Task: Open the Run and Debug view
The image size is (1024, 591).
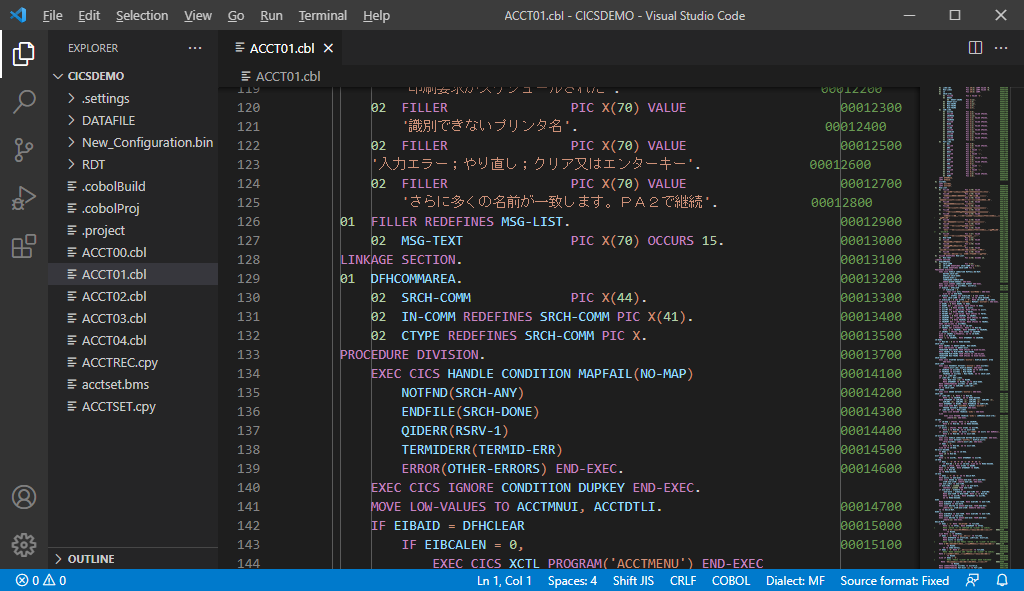Action: pos(24,199)
